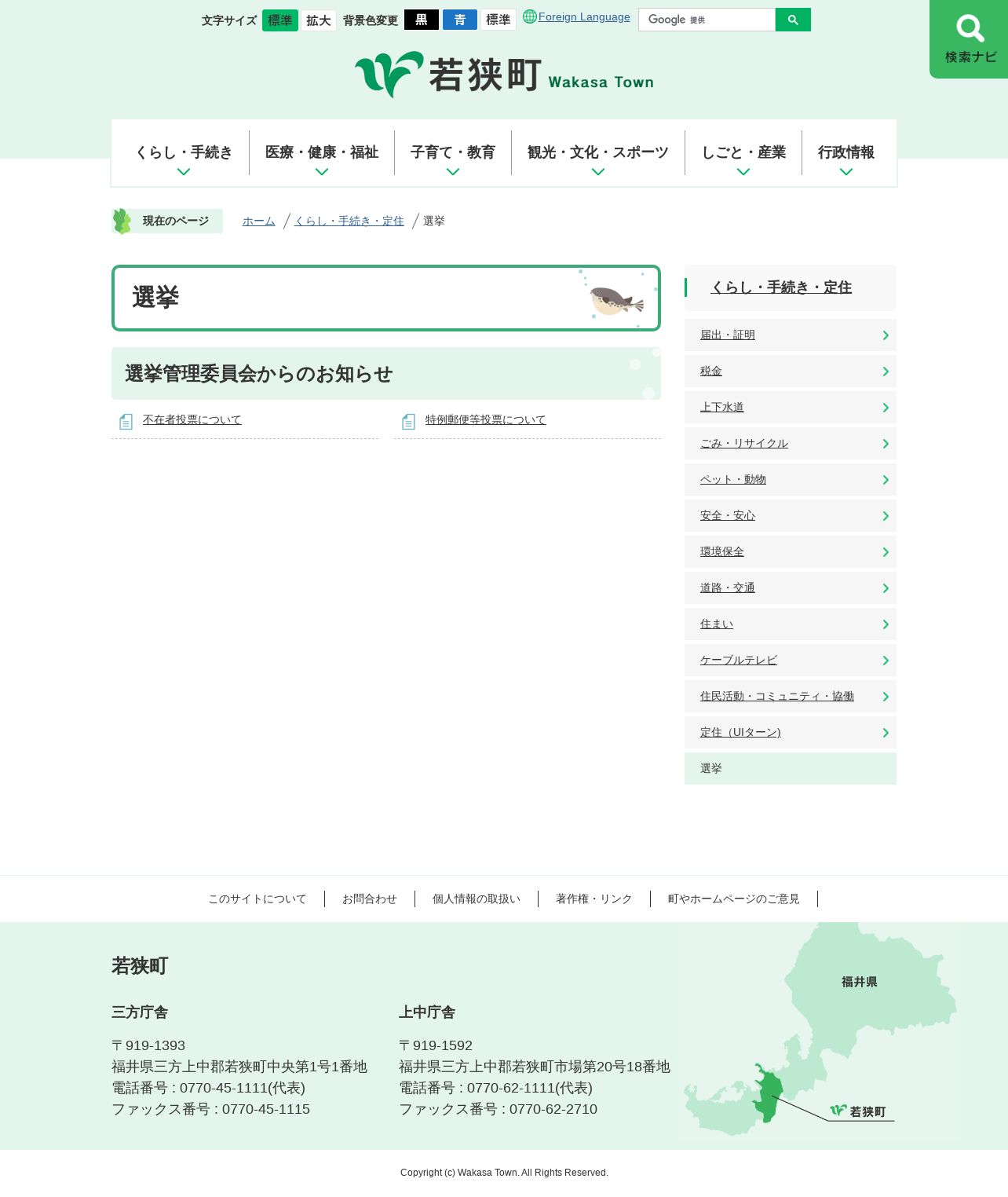Click the chevron arrow in 上下水道 row

point(886,408)
